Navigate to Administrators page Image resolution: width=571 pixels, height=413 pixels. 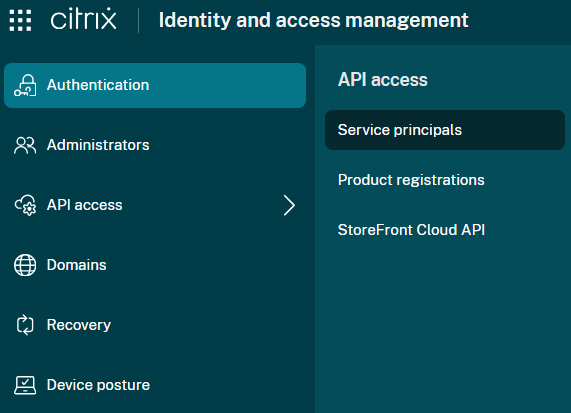click(98, 145)
